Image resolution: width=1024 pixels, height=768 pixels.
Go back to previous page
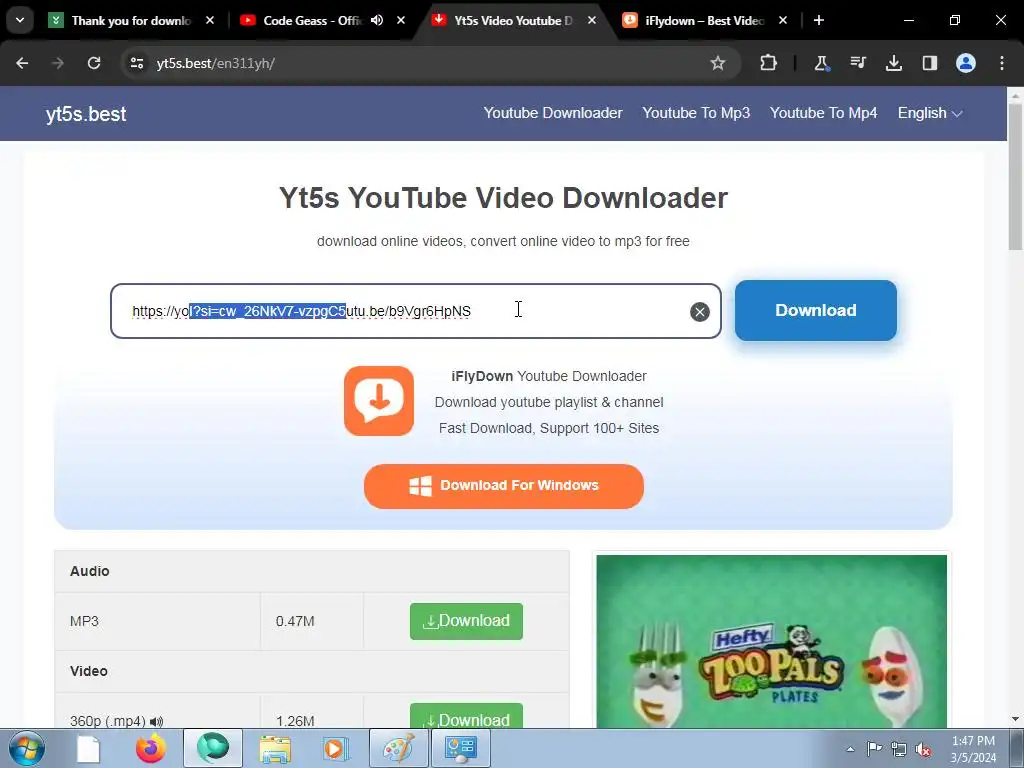pyautogui.click(x=22, y=63)
